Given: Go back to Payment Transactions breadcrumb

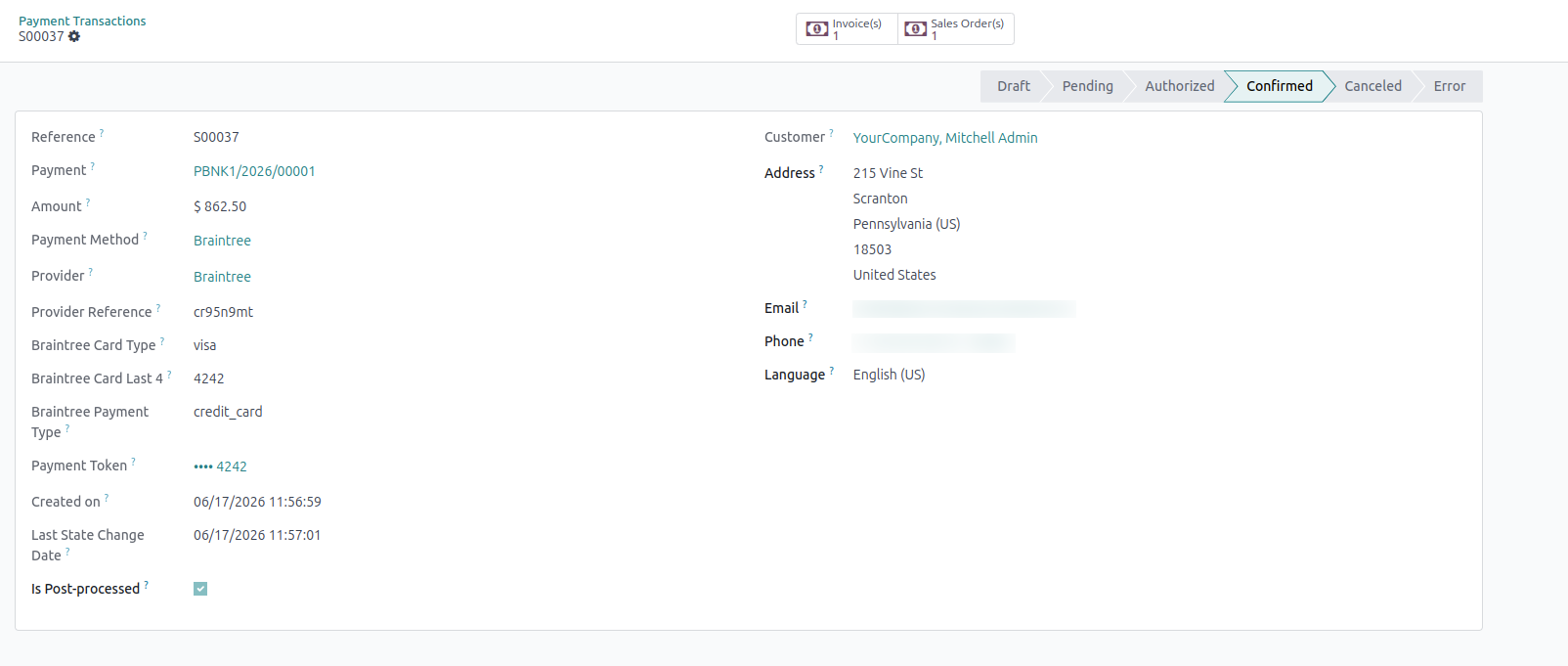Looking at the screenshot, I should [82, 21].
